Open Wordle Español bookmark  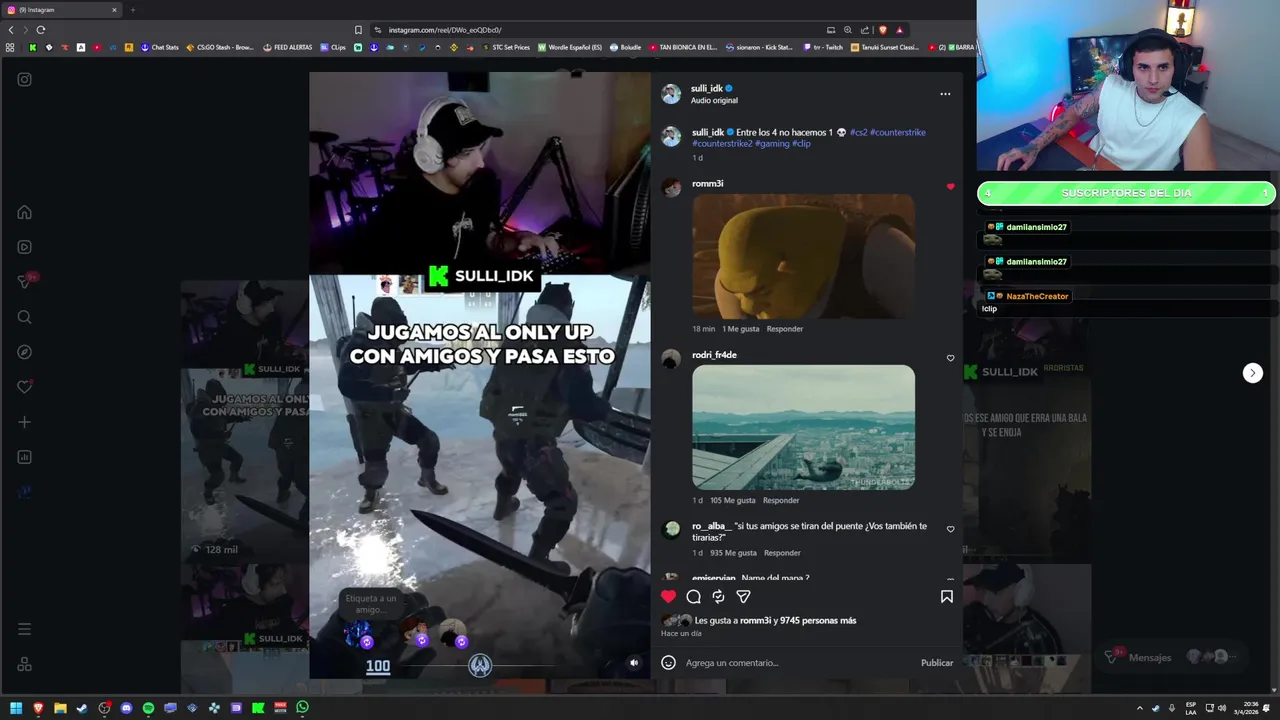pos(570,47)
